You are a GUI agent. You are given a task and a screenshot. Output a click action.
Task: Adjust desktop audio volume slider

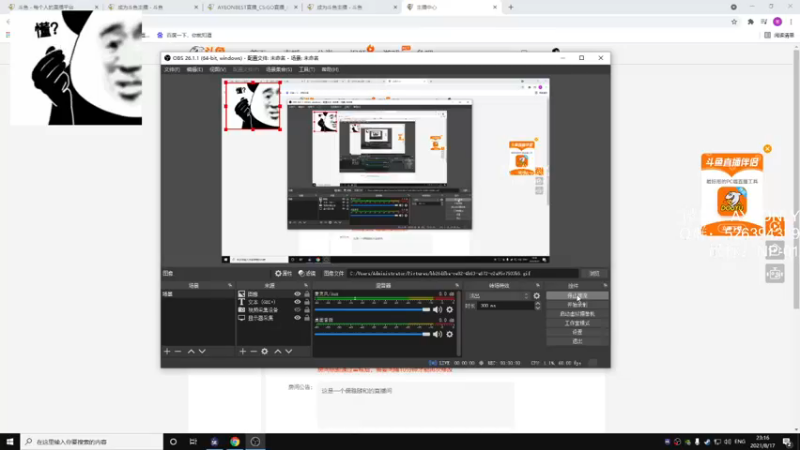372,334
